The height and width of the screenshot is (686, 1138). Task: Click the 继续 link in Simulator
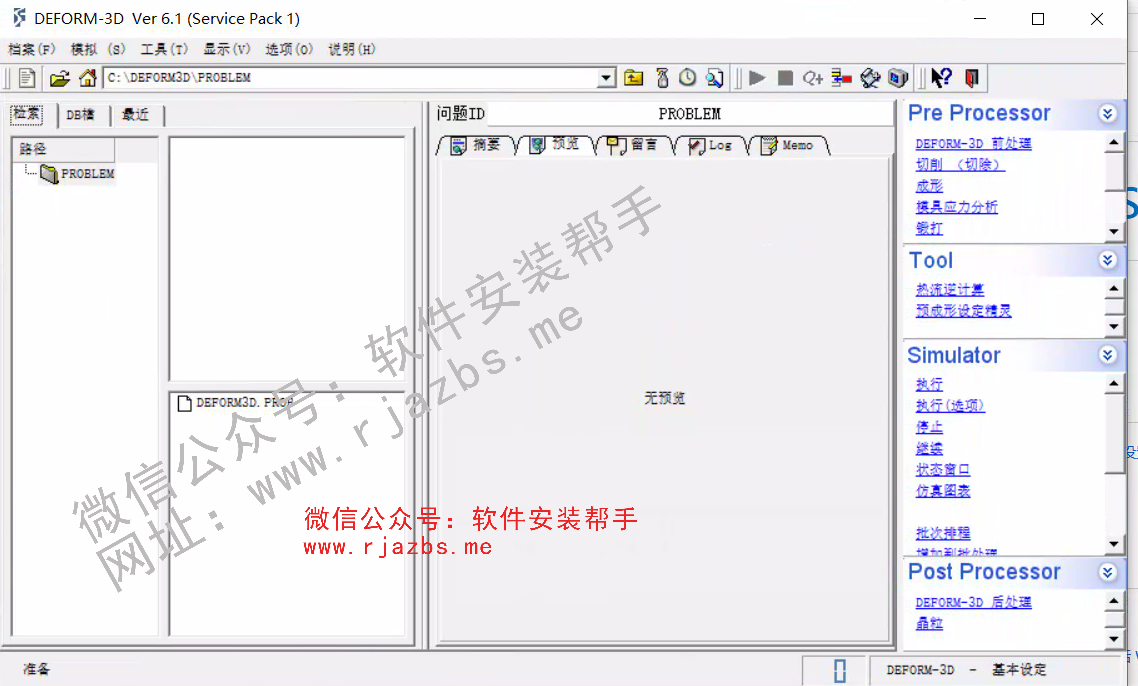[930, 448]
